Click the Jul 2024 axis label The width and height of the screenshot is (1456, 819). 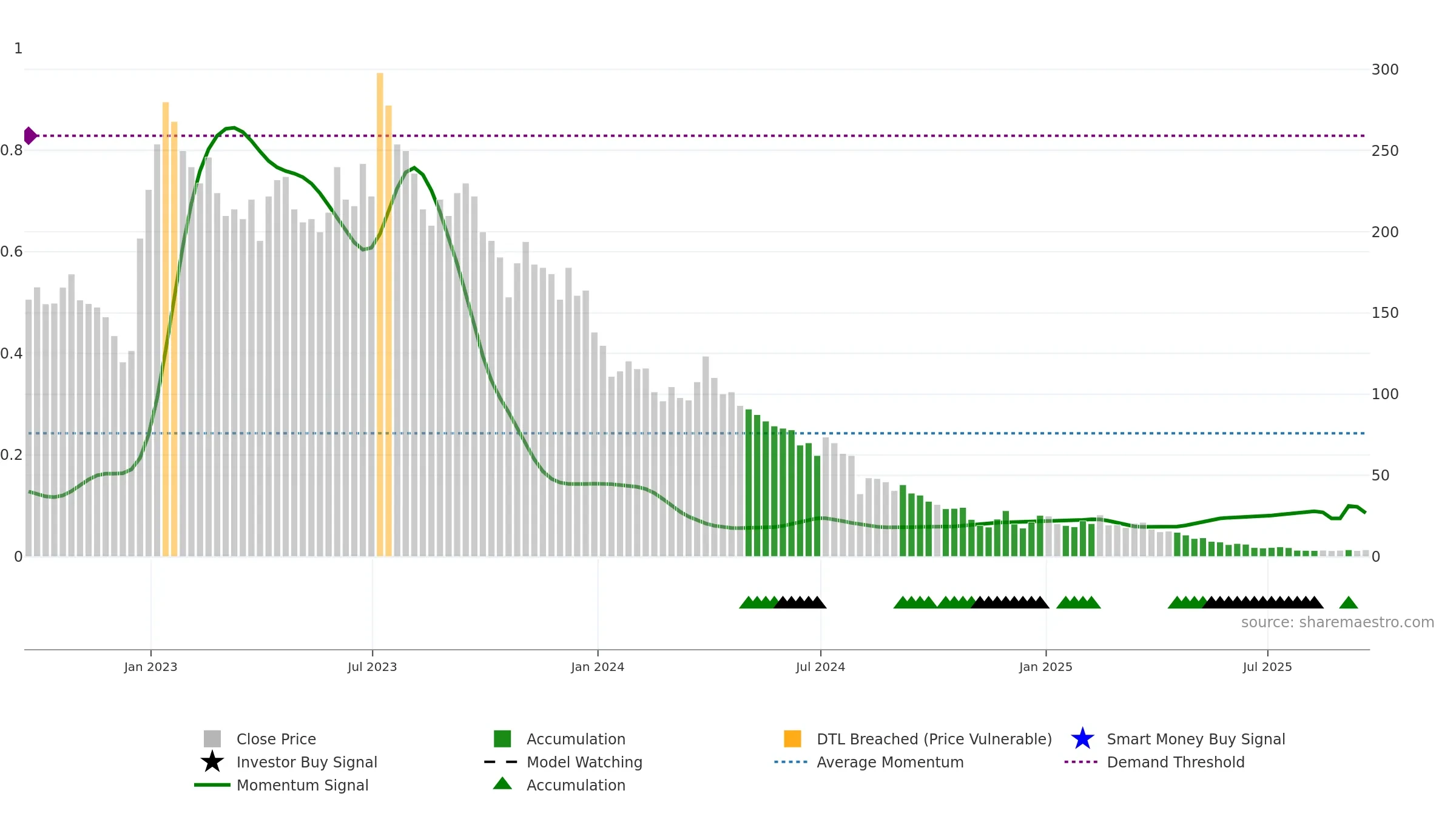pyautogui.click(x=820, y=667)
